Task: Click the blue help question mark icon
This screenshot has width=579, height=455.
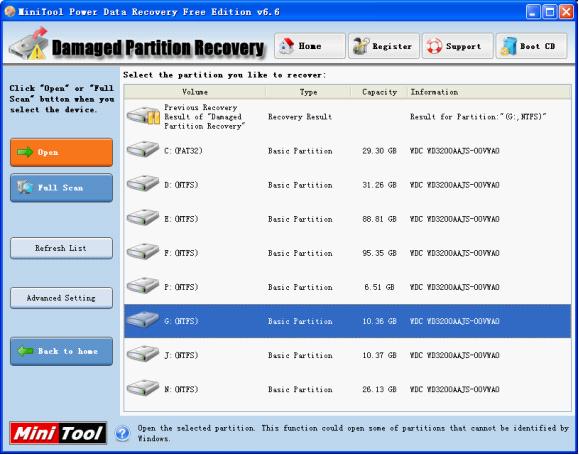Action: click(x=122, y=433)
